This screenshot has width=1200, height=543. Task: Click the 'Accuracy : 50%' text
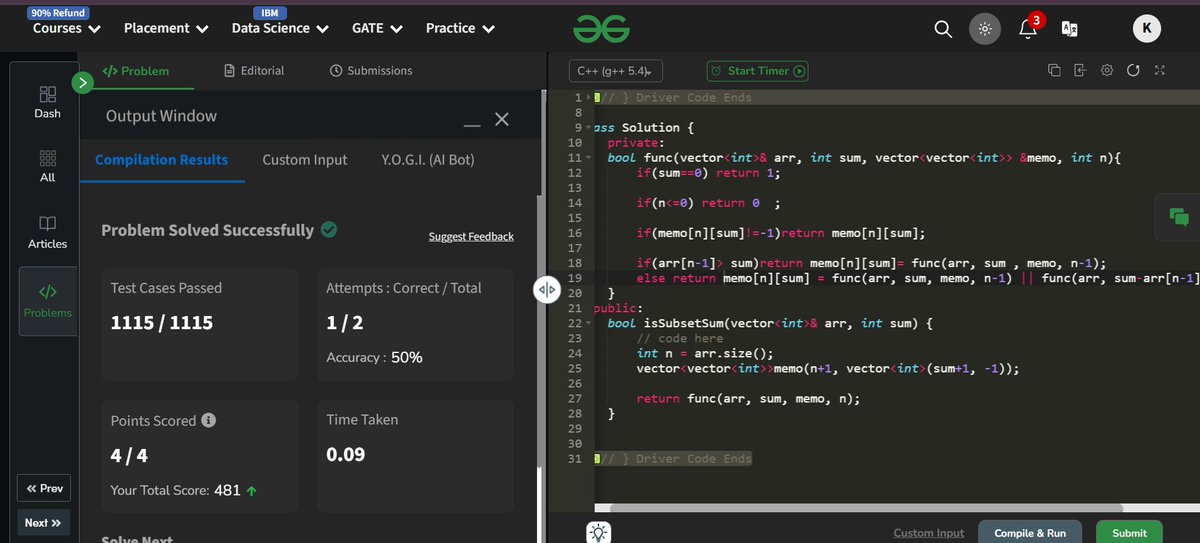click(374, 357)
